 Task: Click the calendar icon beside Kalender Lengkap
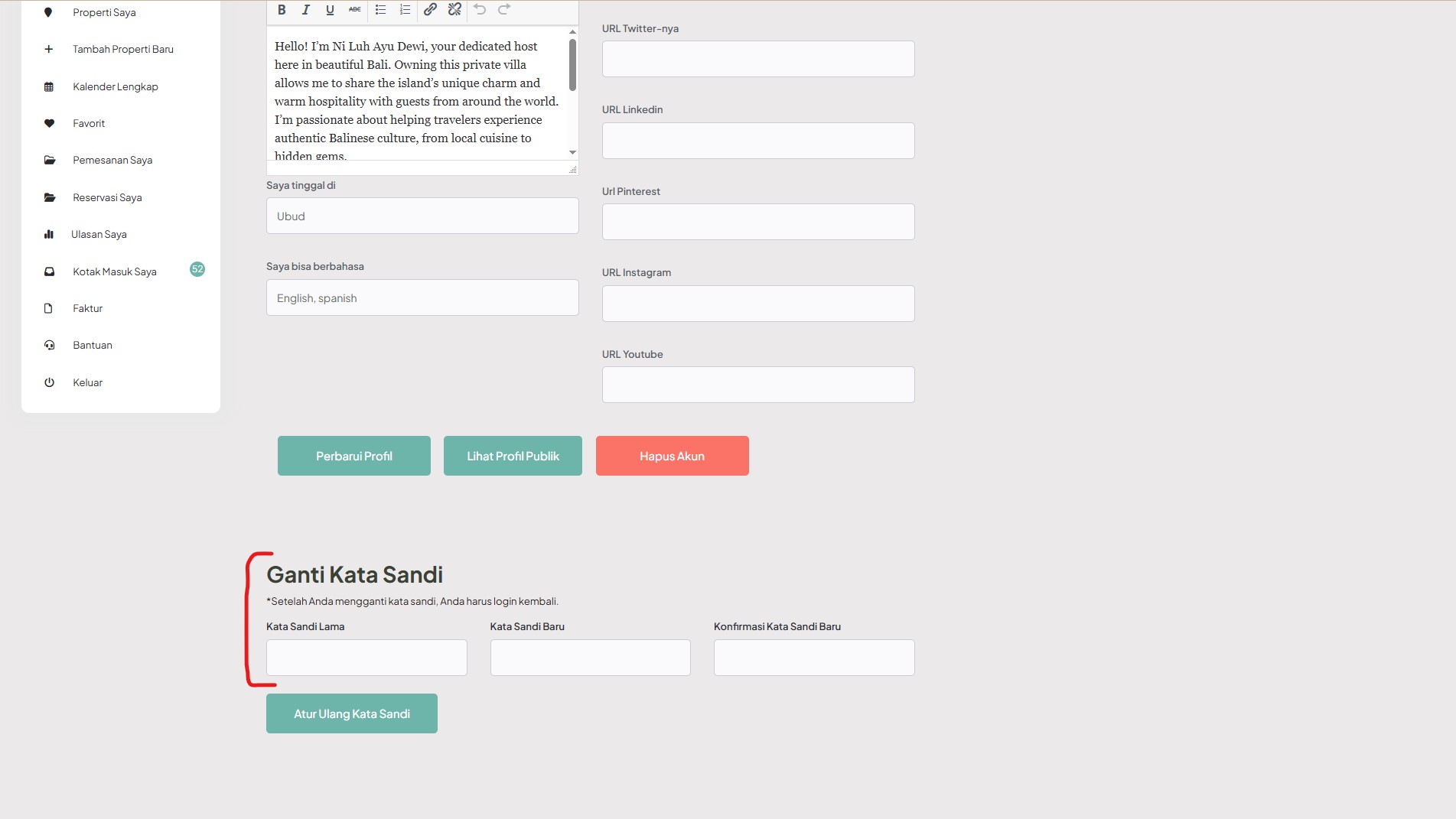pos(48,86)
